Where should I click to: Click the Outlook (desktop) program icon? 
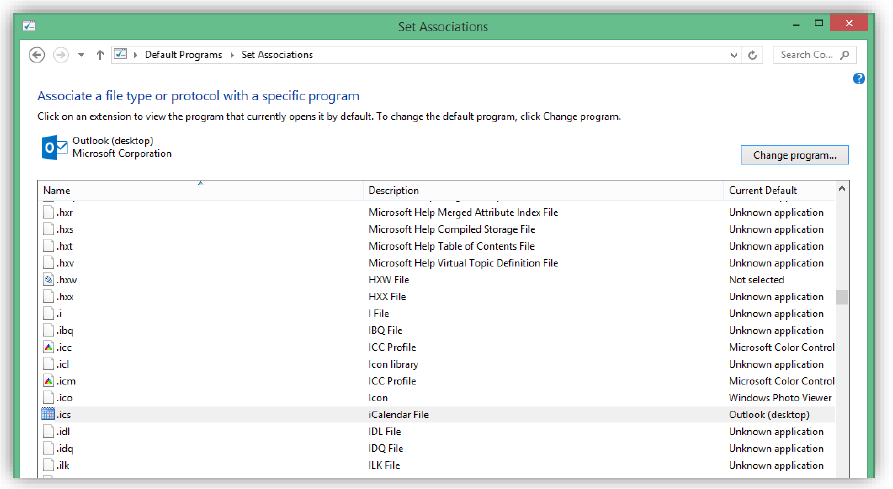pos(54,147)
